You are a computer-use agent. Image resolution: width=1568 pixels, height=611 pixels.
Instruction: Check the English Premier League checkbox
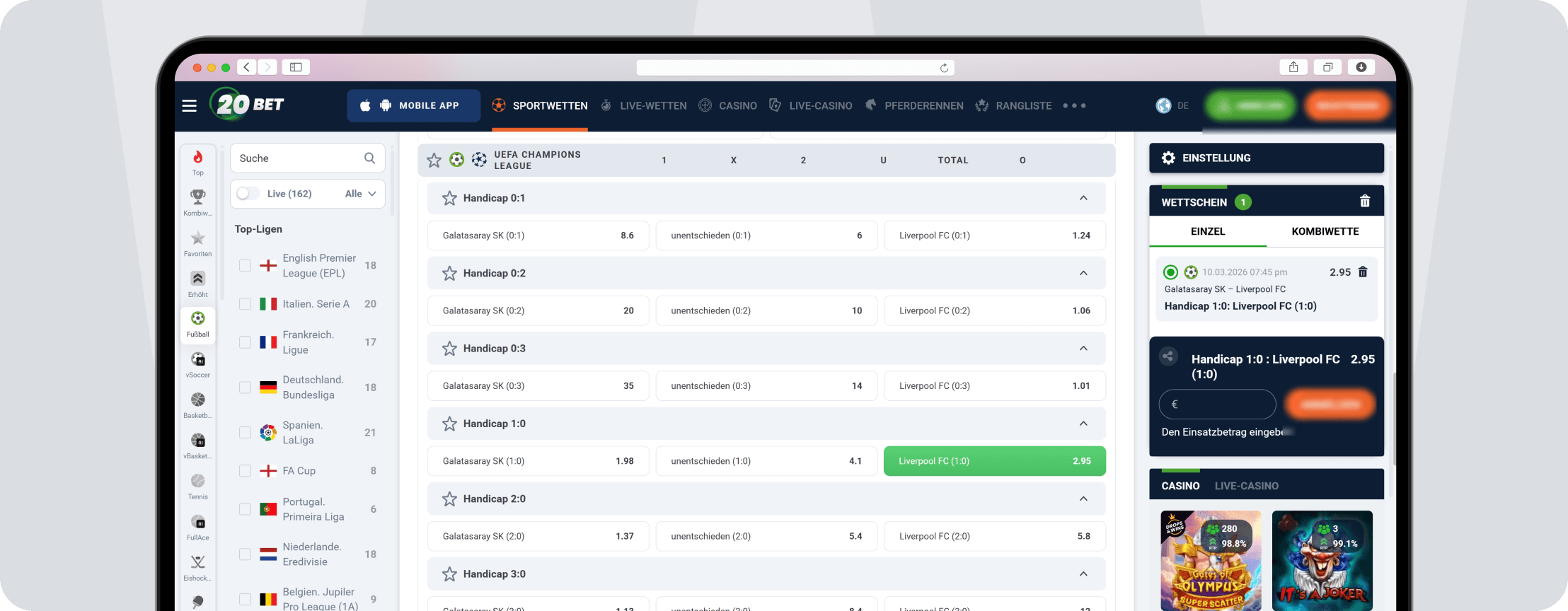click(x=246, y=266)
